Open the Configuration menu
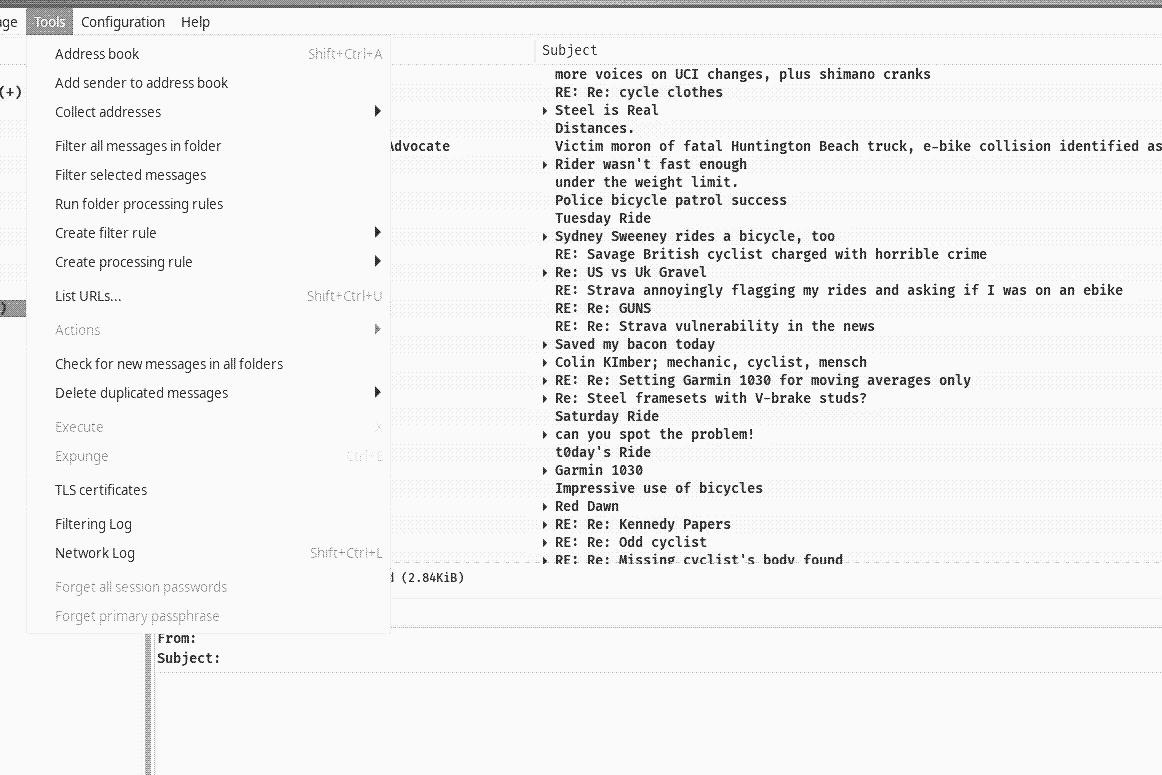1162x775 pixels. (123, 22)
